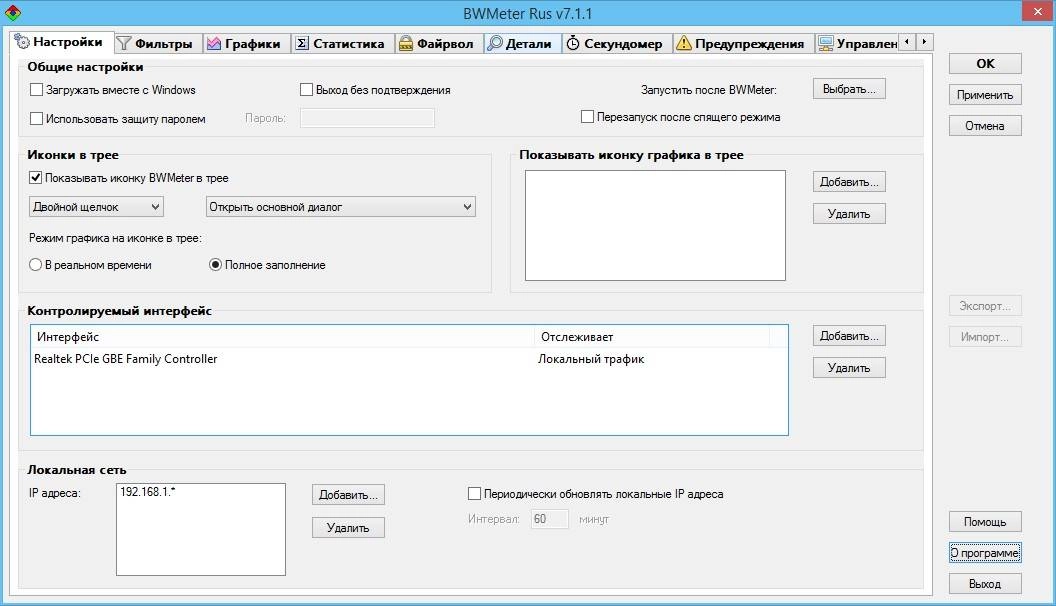This screenshot has width=1056, height=606.
Task: Click Добавить... for monitored interface
Action: click(849, 335)
